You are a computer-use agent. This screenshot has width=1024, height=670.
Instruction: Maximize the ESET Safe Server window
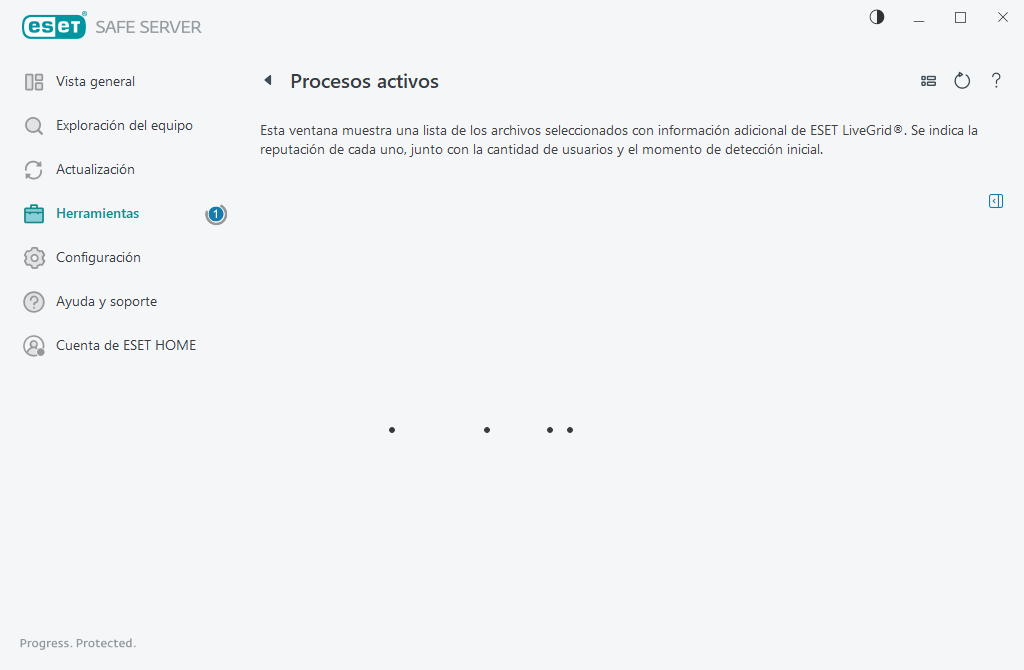(x=961, y=17)
